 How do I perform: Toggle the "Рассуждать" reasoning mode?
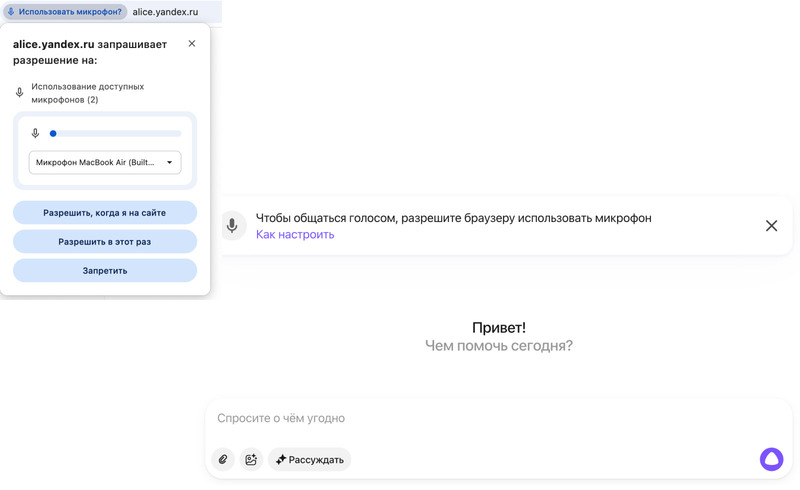point(310,460)
